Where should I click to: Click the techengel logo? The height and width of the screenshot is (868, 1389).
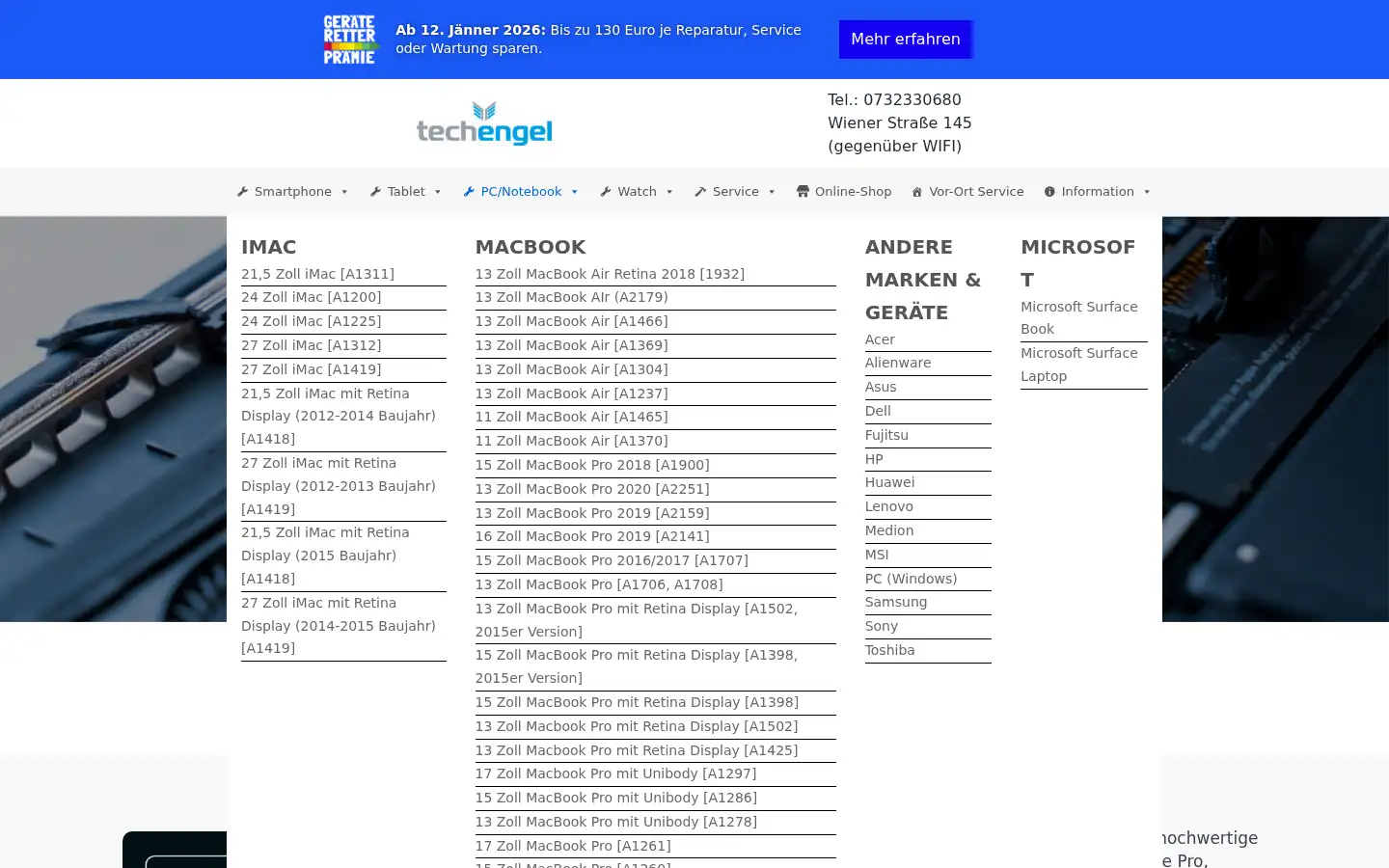484,123
